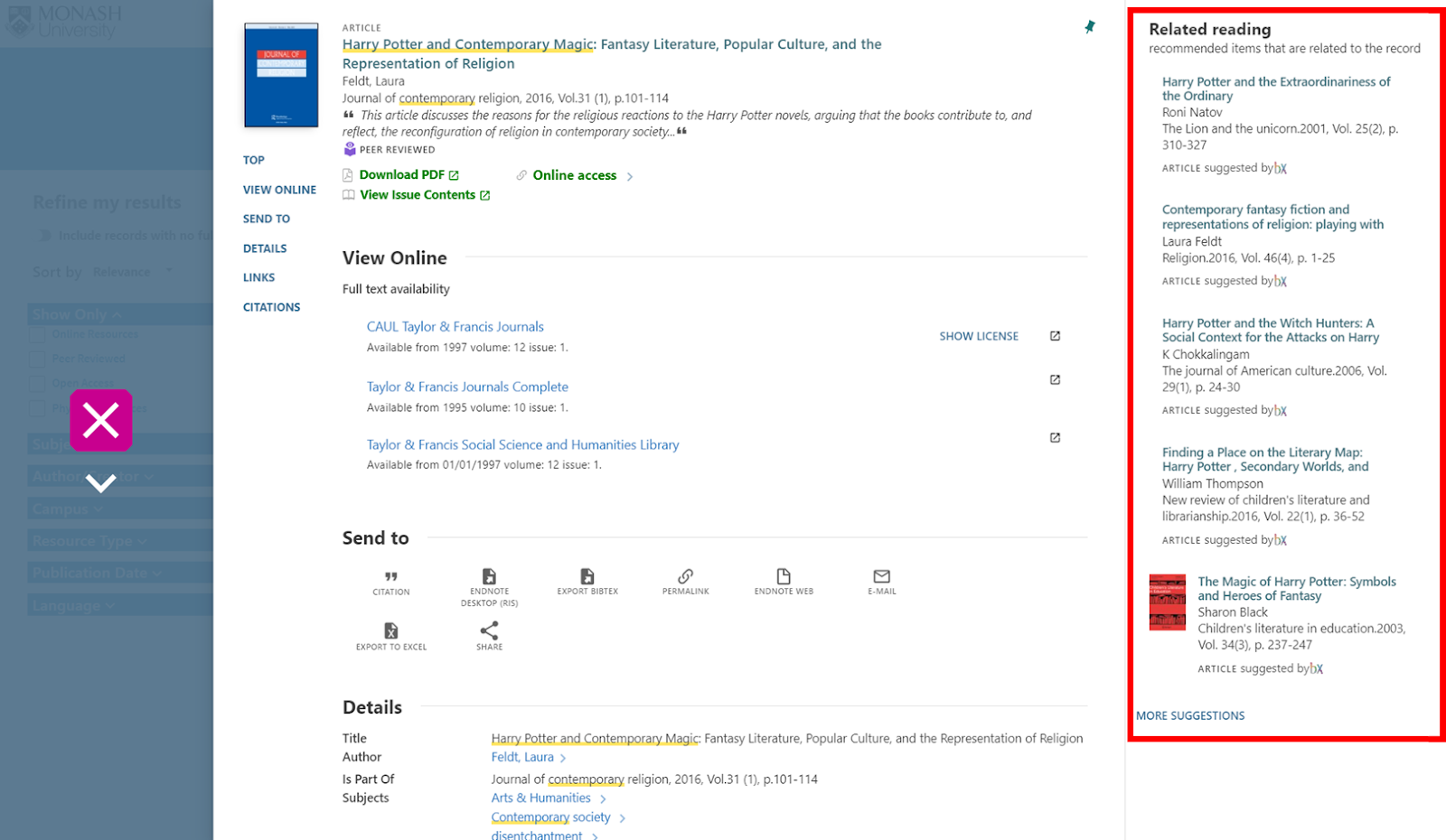
Task: Go to next record with down chevron
Action: tap(101, 483)
